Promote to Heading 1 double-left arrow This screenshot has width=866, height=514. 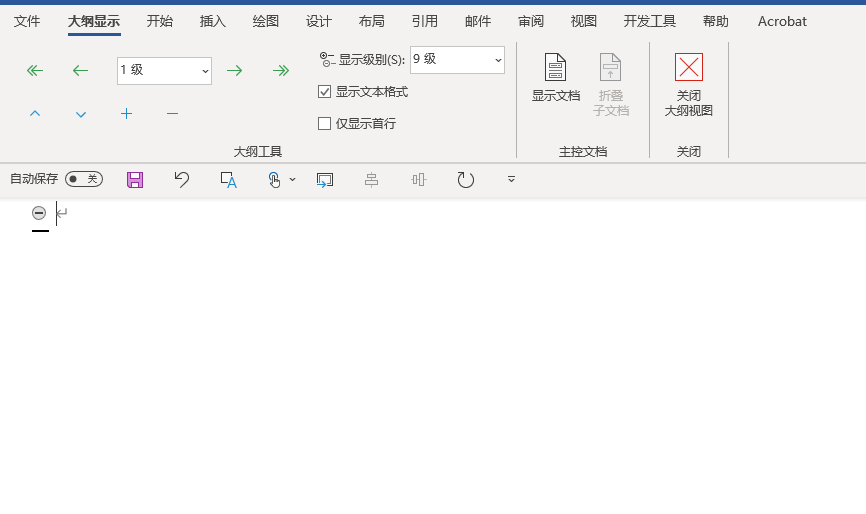(35, 70)
